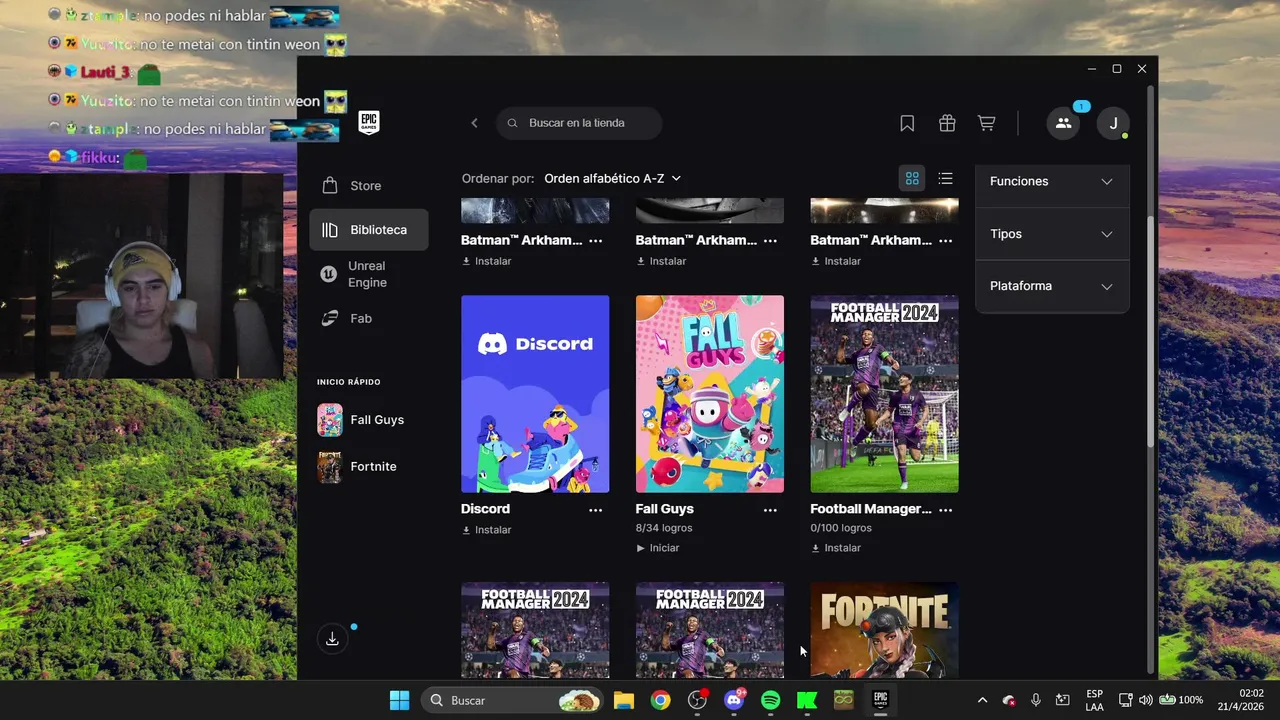Open Discord from the taskbar
This screenshot has width=1280, height=720.
[x=734, y=700]
